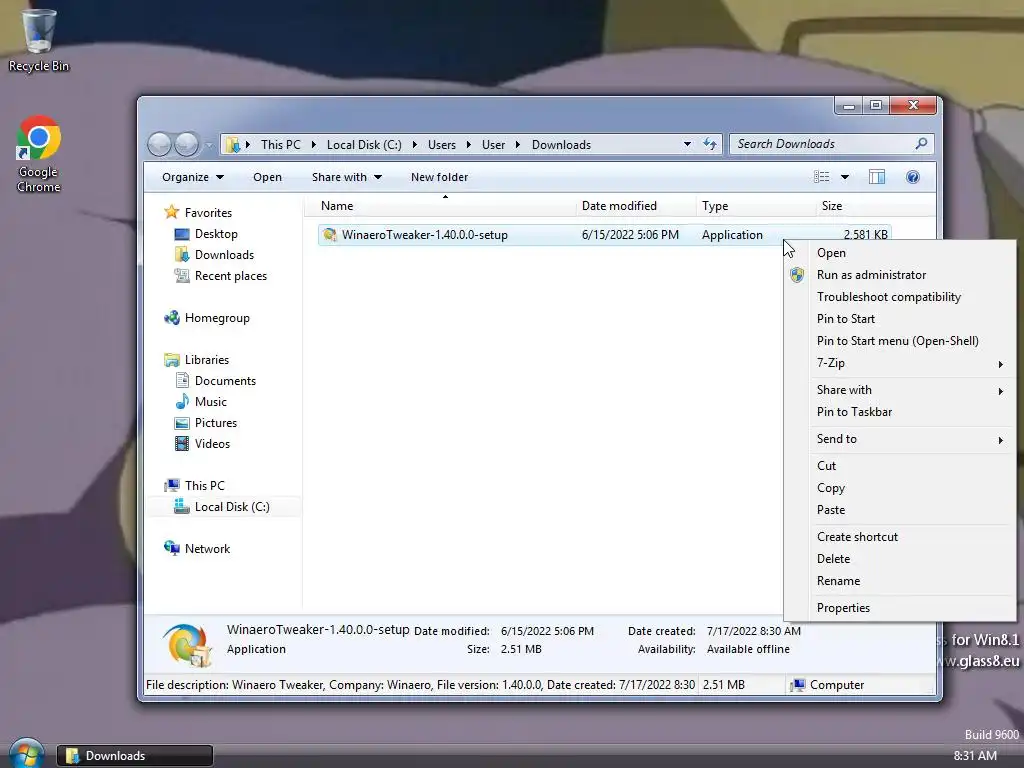
Task: Click the Back navigation button in Explorer
Action: click(x=159, y=144)
